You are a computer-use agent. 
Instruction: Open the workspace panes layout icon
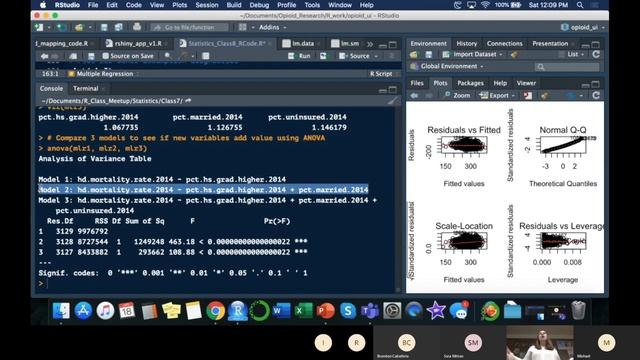click(242, 27)
